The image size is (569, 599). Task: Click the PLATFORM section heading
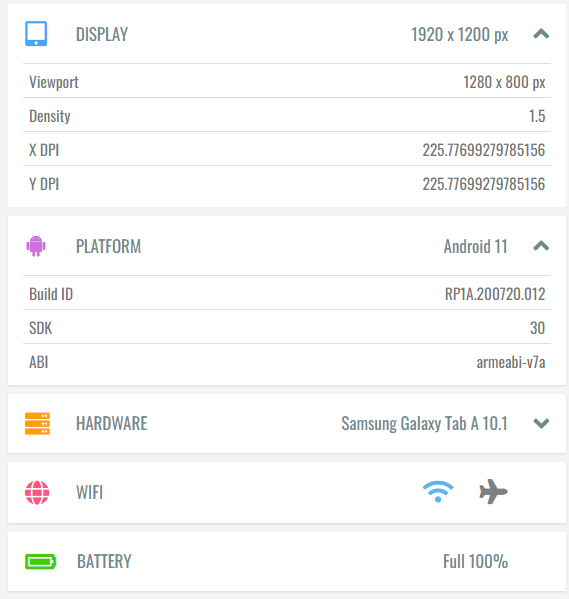pos(109,246)
